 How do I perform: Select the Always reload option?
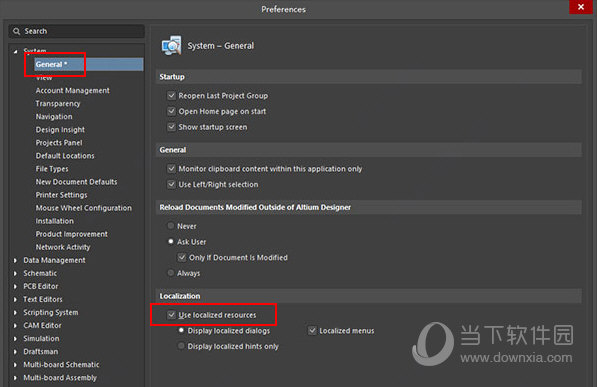click(171, 273)
